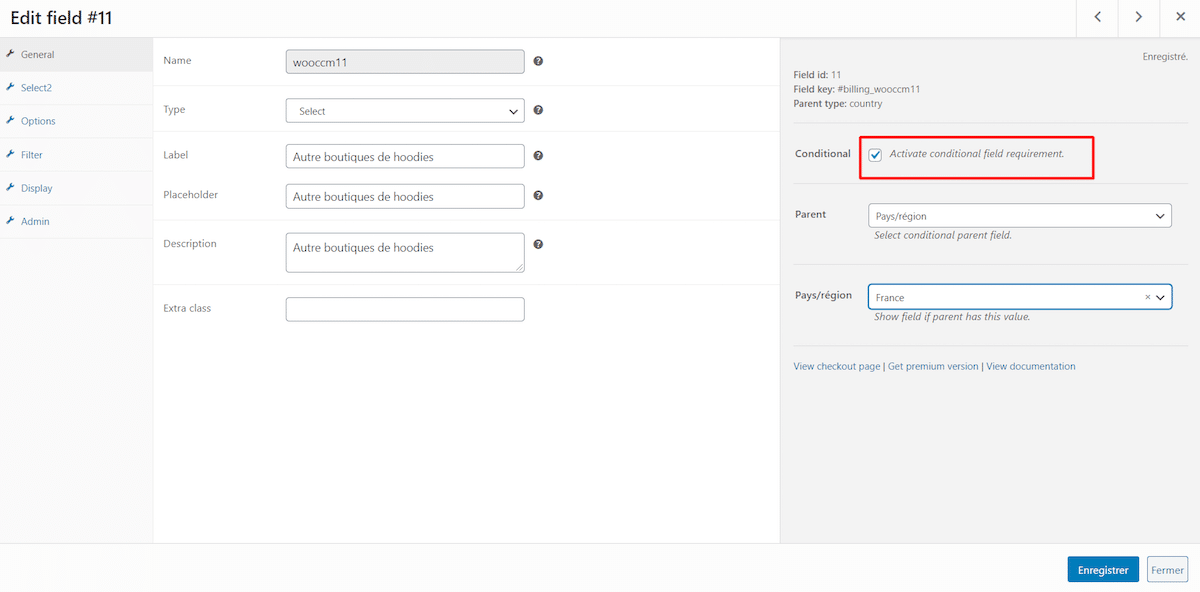Image resolution: width=1200 pixels, height=592 pixels.
Task: Open the Display tab
Action: coord(36,188)
